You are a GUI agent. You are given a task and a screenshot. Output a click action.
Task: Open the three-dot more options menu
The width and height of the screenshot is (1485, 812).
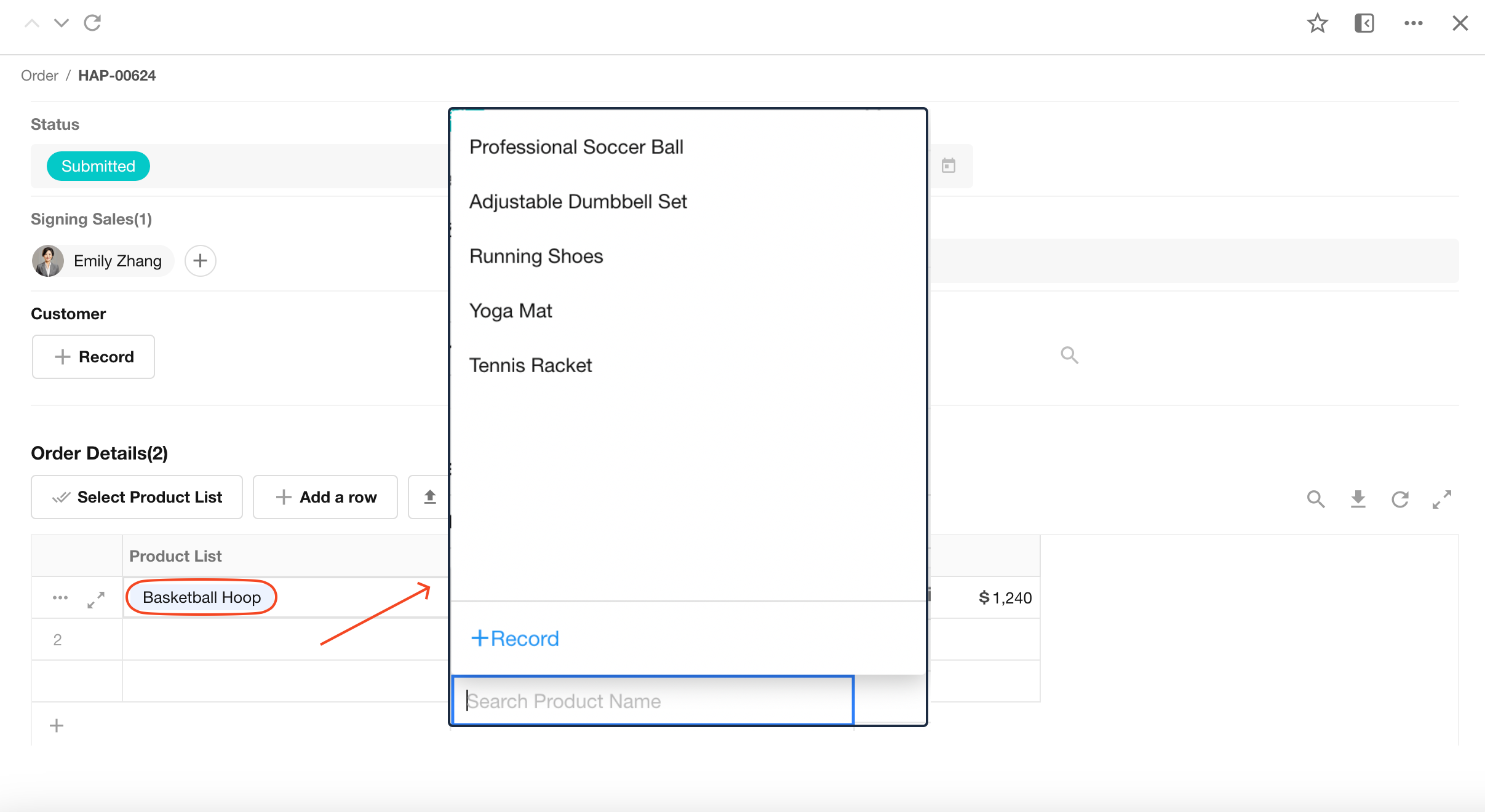[x=1413, y=23]
